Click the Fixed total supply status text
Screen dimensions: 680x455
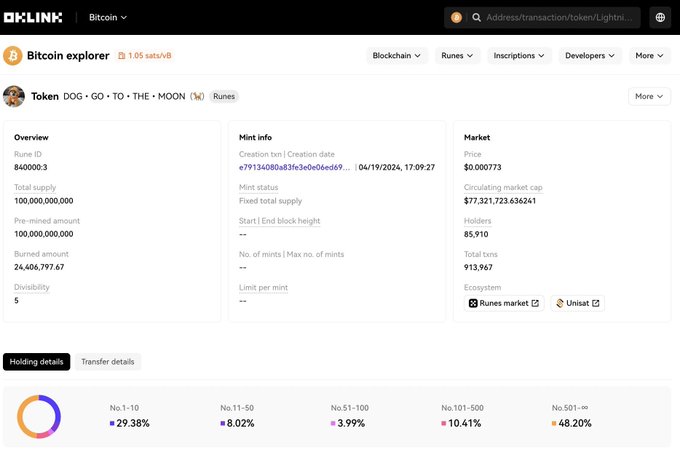270,201
